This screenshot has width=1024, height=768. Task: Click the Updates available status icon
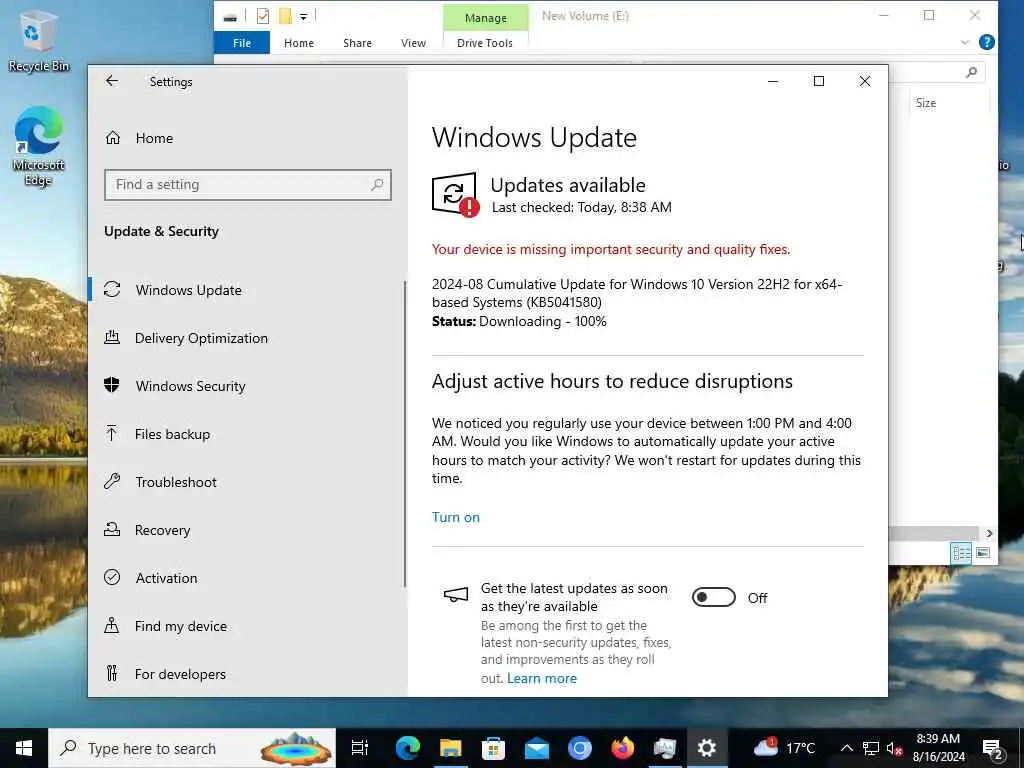click(x=455, y=194)
